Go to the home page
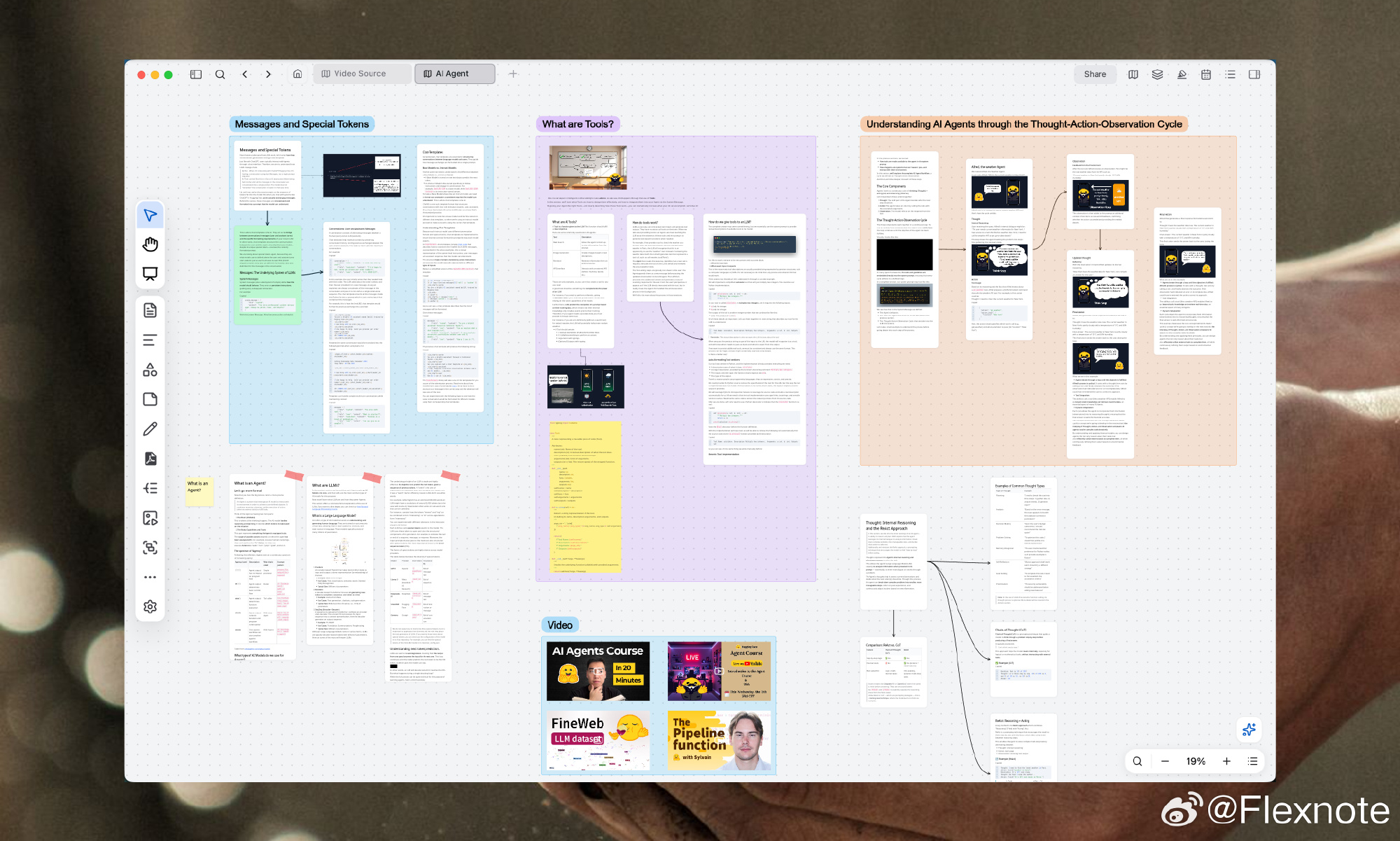 click(297, 74)
